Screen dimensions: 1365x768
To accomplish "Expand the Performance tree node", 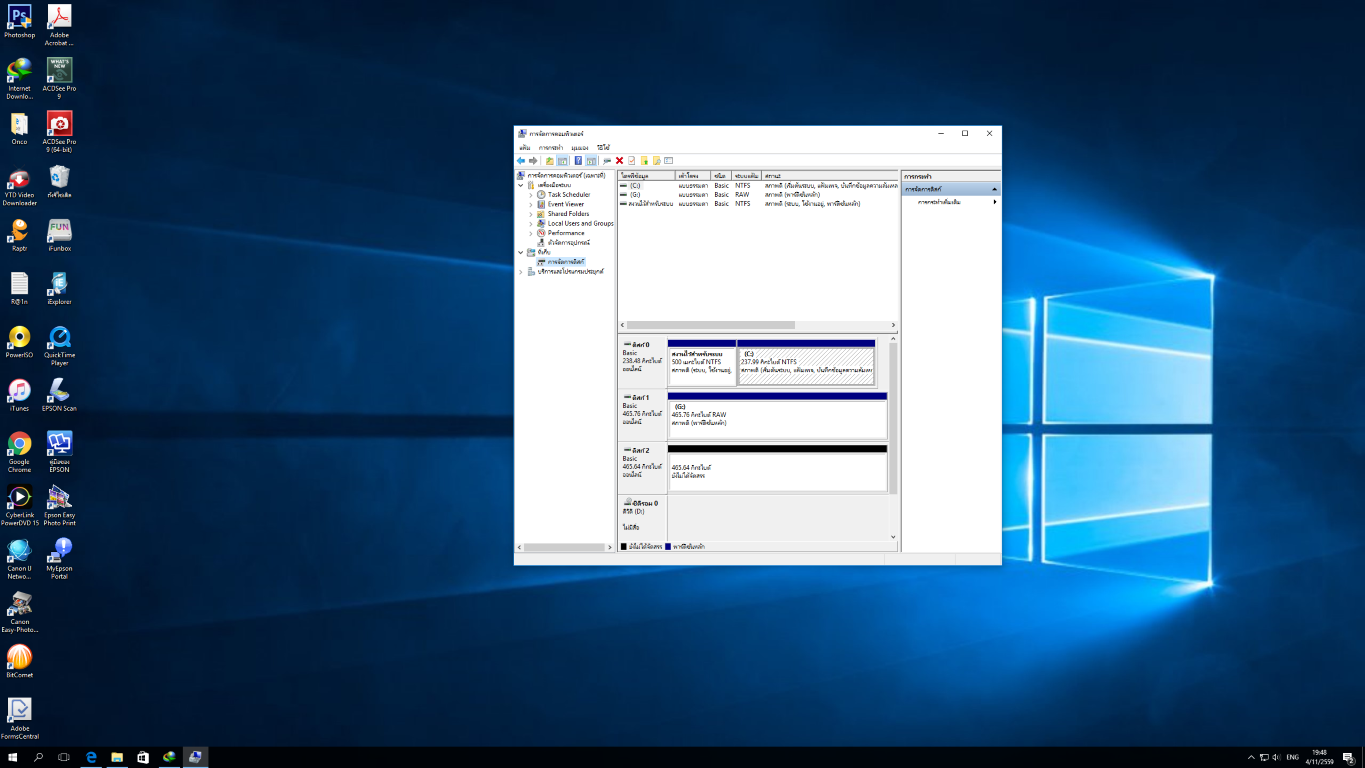I will 531,233.
